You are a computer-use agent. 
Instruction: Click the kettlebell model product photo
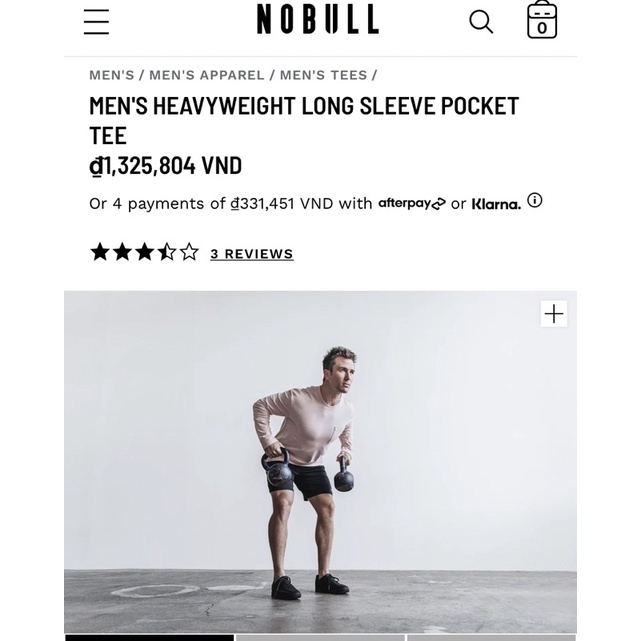[320, 462]
